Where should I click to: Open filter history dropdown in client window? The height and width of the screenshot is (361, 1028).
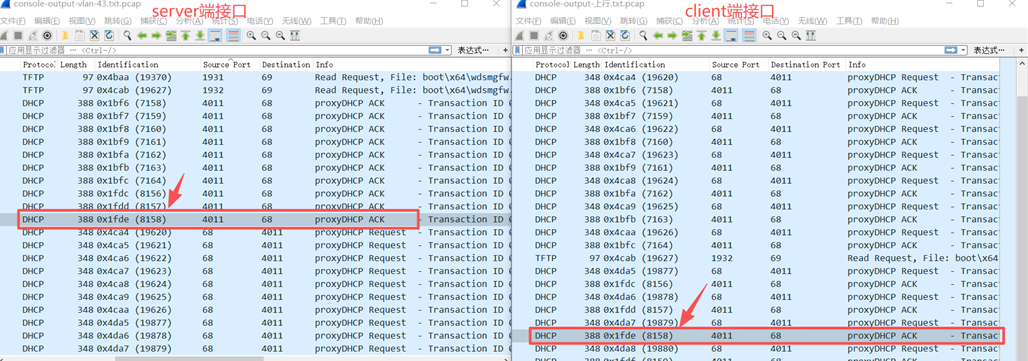[x=963, y=50]
